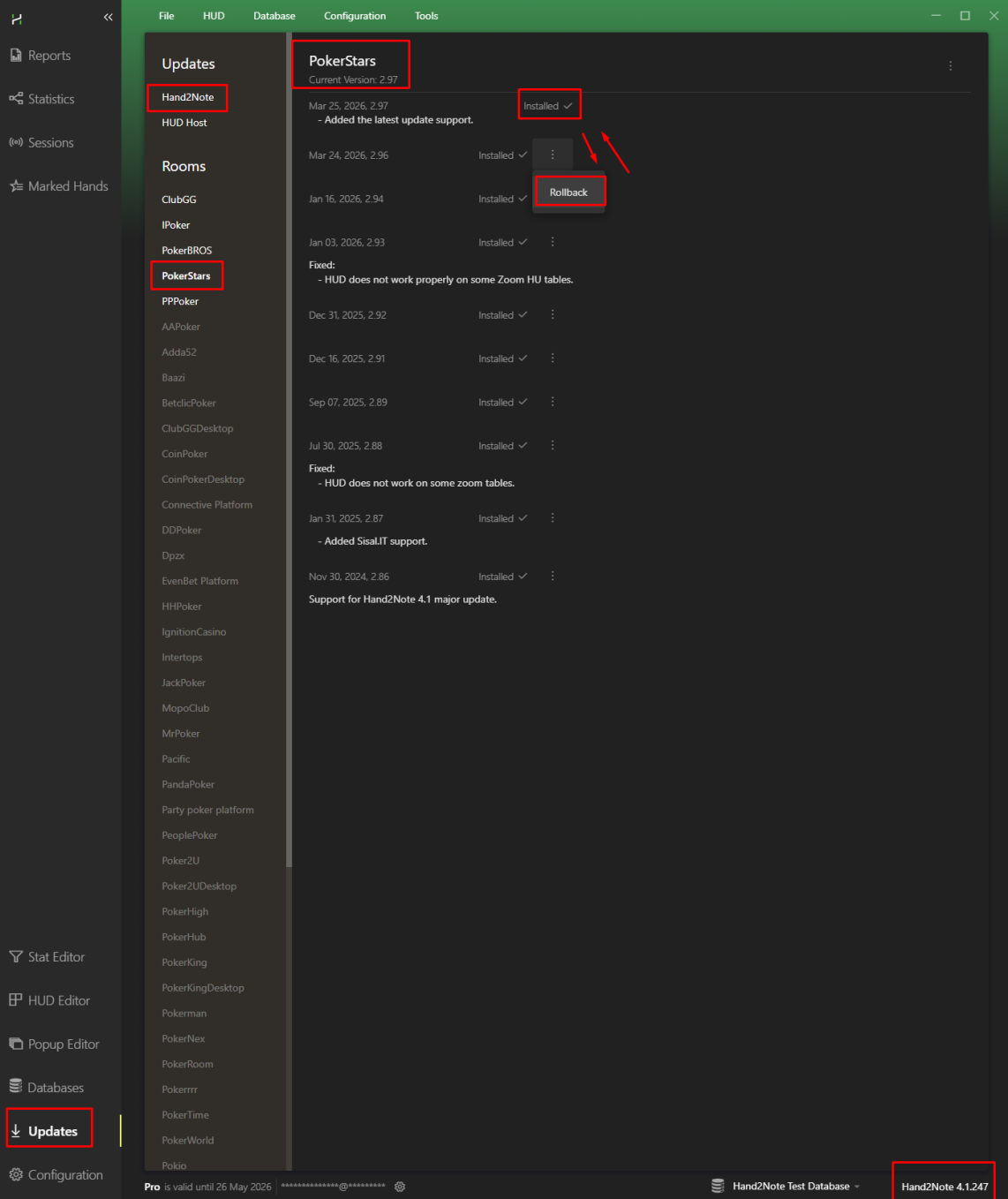Select the IPoker room
Viewport: 1008px width, 1199px height.
click(x=176, y=225)
